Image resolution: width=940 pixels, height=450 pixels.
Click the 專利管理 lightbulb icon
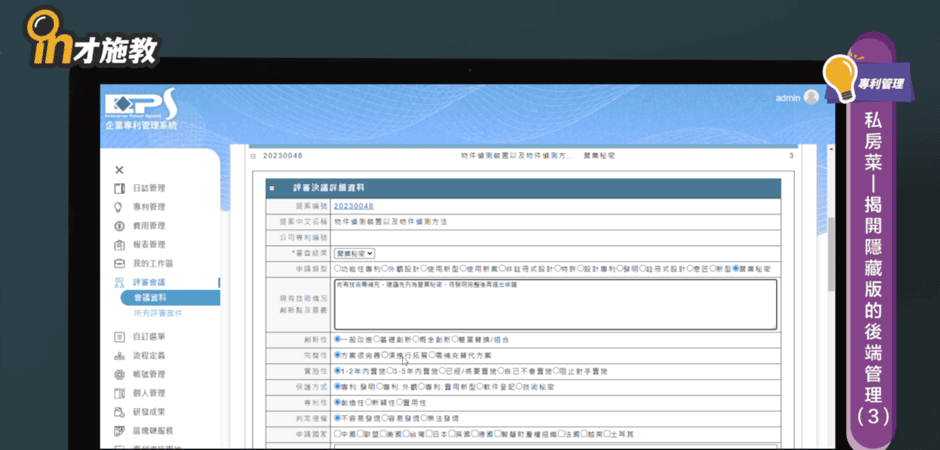point(119,207)
